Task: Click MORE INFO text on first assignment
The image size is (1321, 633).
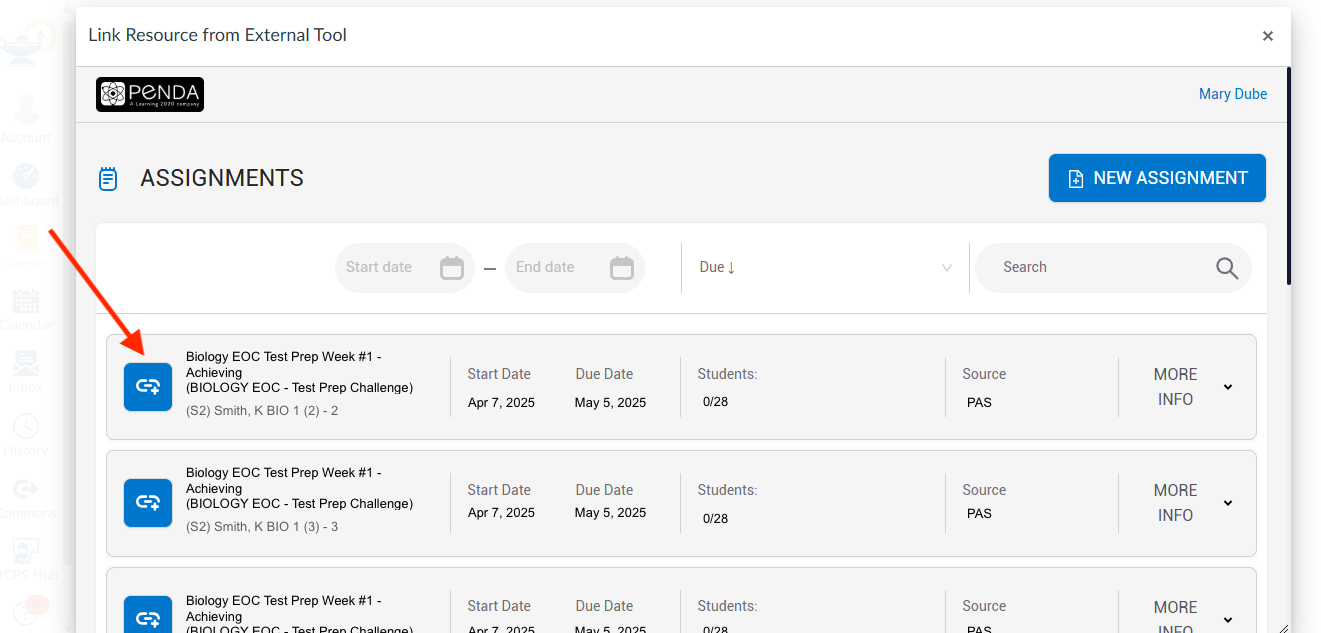Action: click(1175, 387)
